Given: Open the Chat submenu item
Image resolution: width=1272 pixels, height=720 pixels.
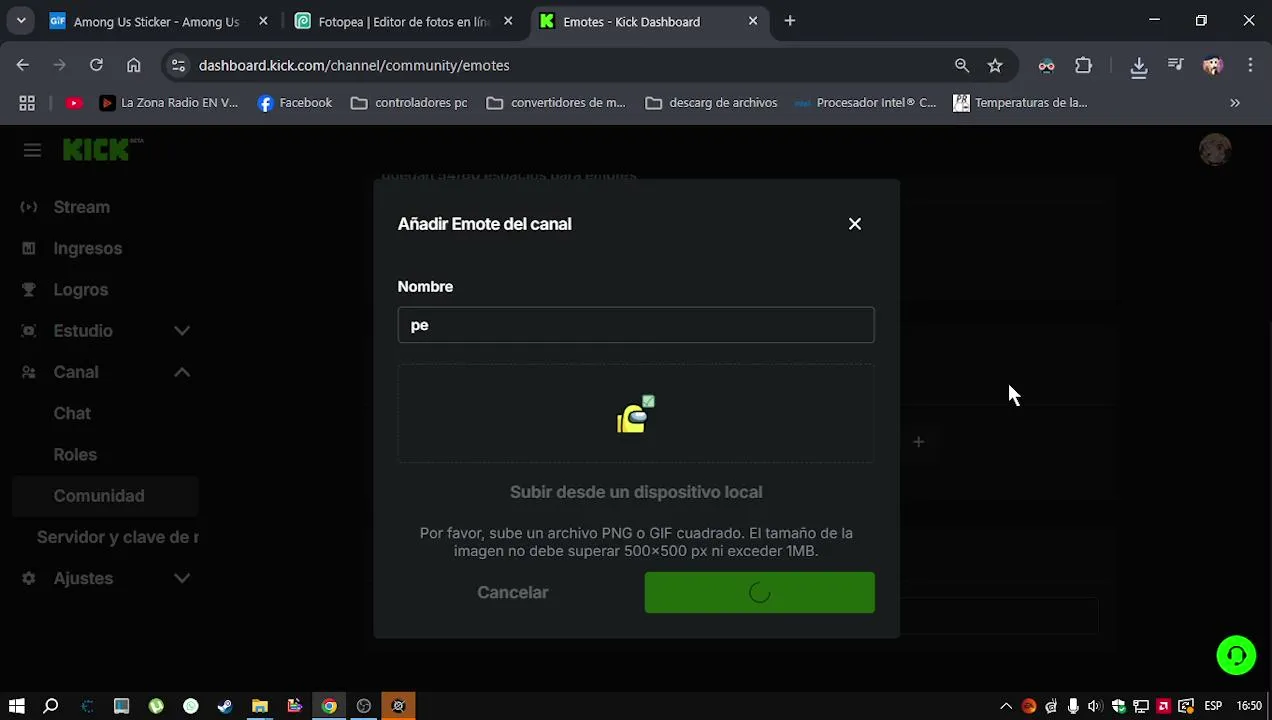Looking at the screenshot, I should click(x=72, y=413).
